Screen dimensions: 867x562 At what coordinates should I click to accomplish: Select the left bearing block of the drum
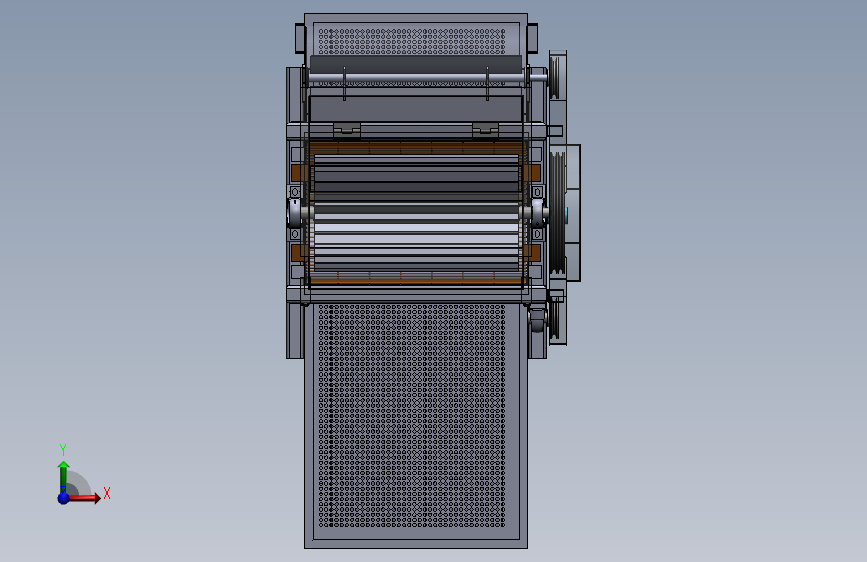(x=295, y=213)
